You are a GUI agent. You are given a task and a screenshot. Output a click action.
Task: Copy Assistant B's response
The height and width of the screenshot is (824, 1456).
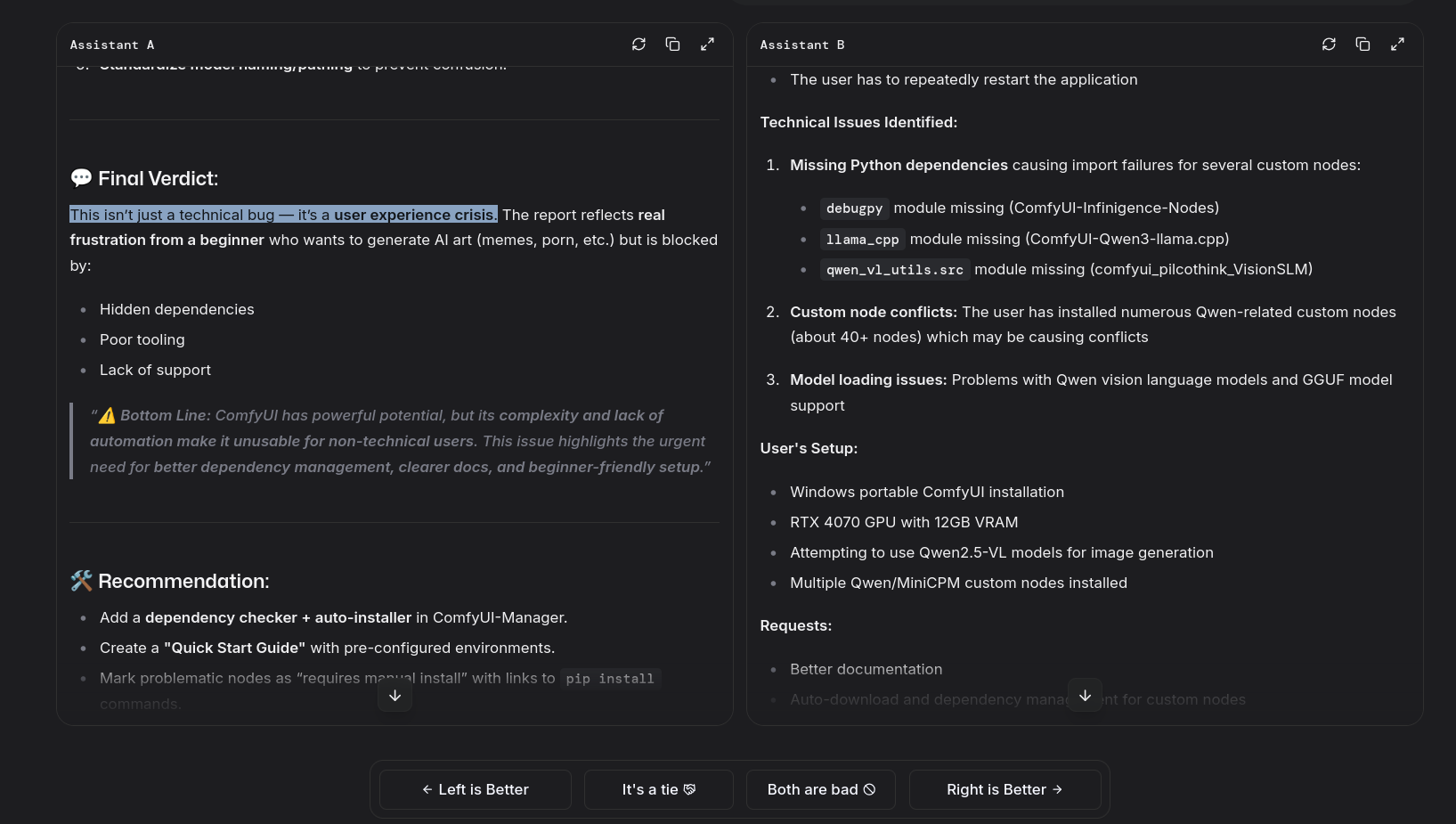point(1362,45)
